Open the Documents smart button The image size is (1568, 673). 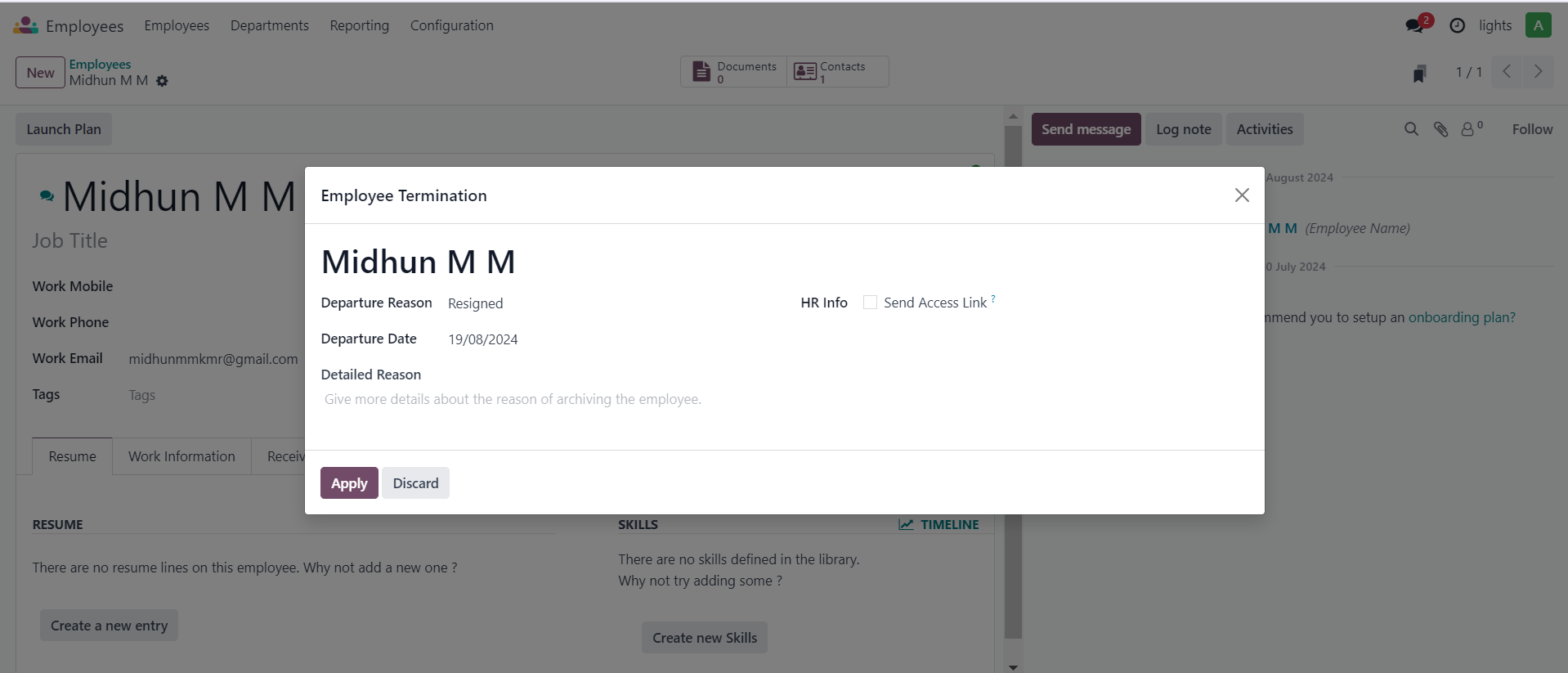[x=734, y=72]
